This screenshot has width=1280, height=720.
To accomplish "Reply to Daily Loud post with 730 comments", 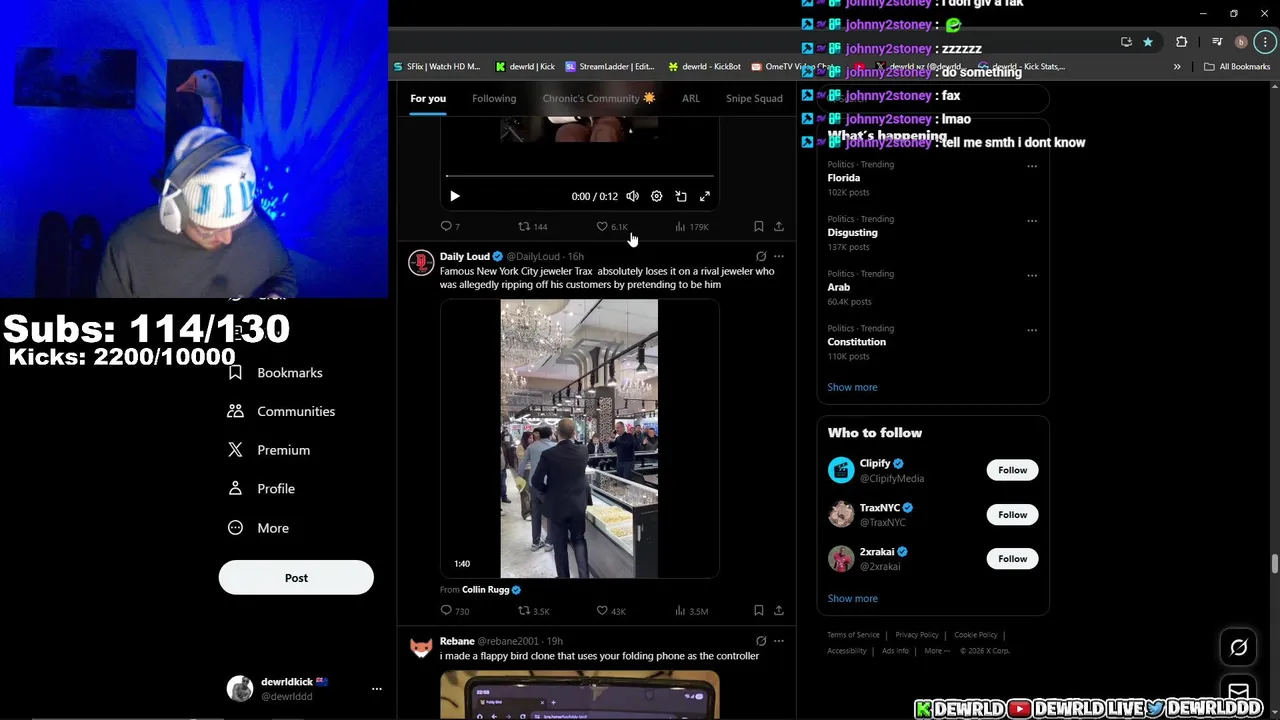I will pos(455,611).
